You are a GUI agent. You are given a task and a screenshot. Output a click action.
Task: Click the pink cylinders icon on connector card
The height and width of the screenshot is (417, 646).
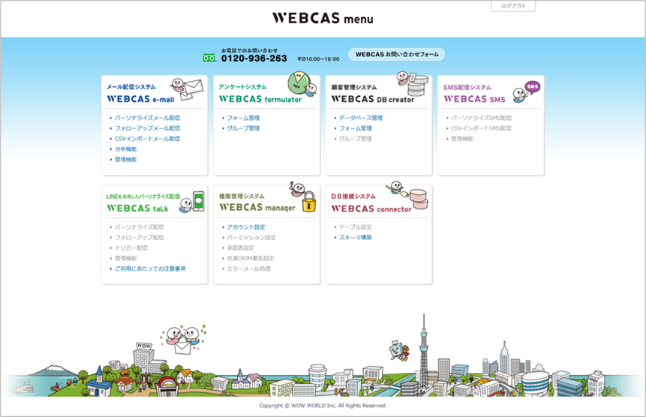418,199
